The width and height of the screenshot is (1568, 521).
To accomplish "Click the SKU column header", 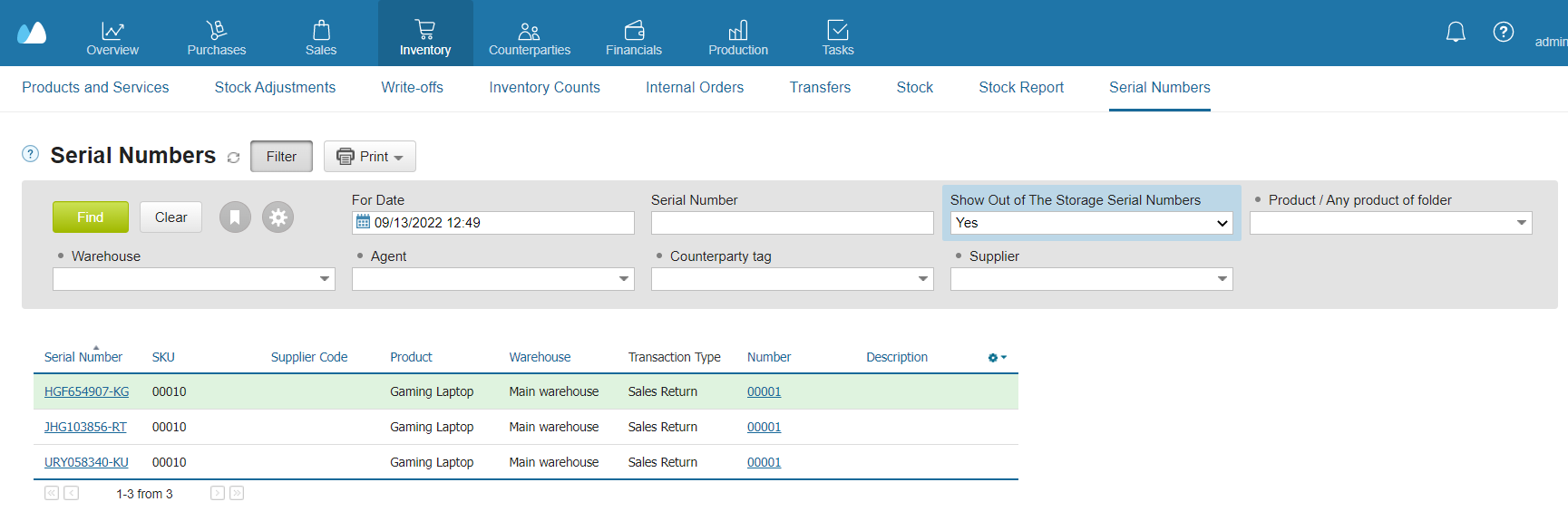I will click(x=163, y=357).
